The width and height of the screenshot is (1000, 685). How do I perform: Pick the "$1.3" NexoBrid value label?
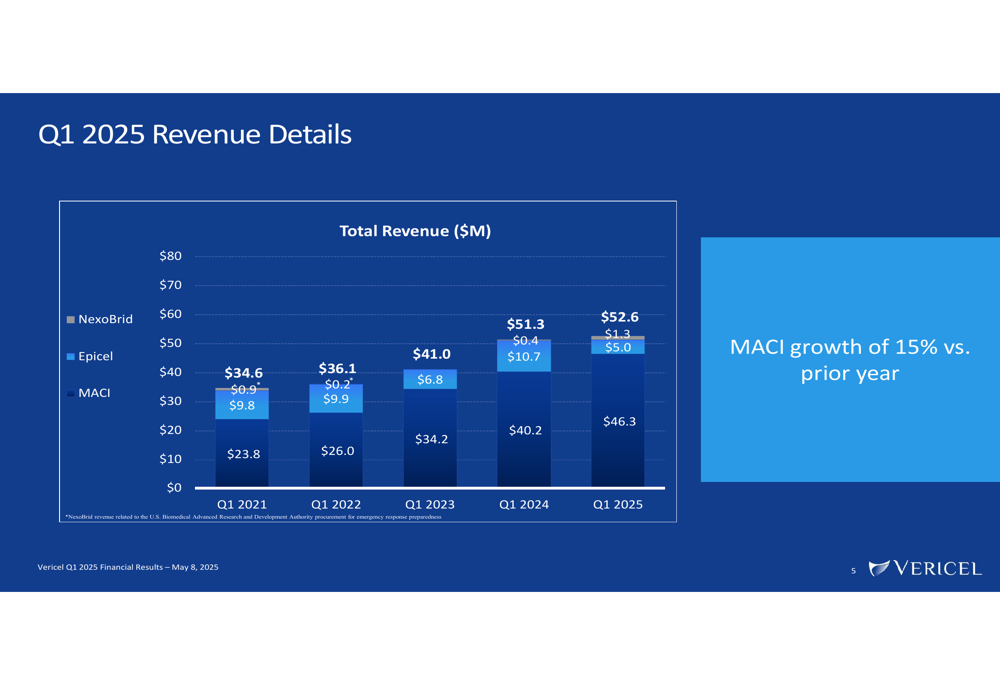pos(617,334)
